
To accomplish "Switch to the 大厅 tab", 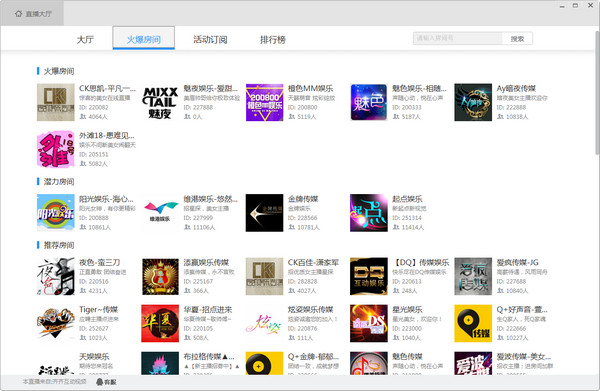I will click(85, 39).
